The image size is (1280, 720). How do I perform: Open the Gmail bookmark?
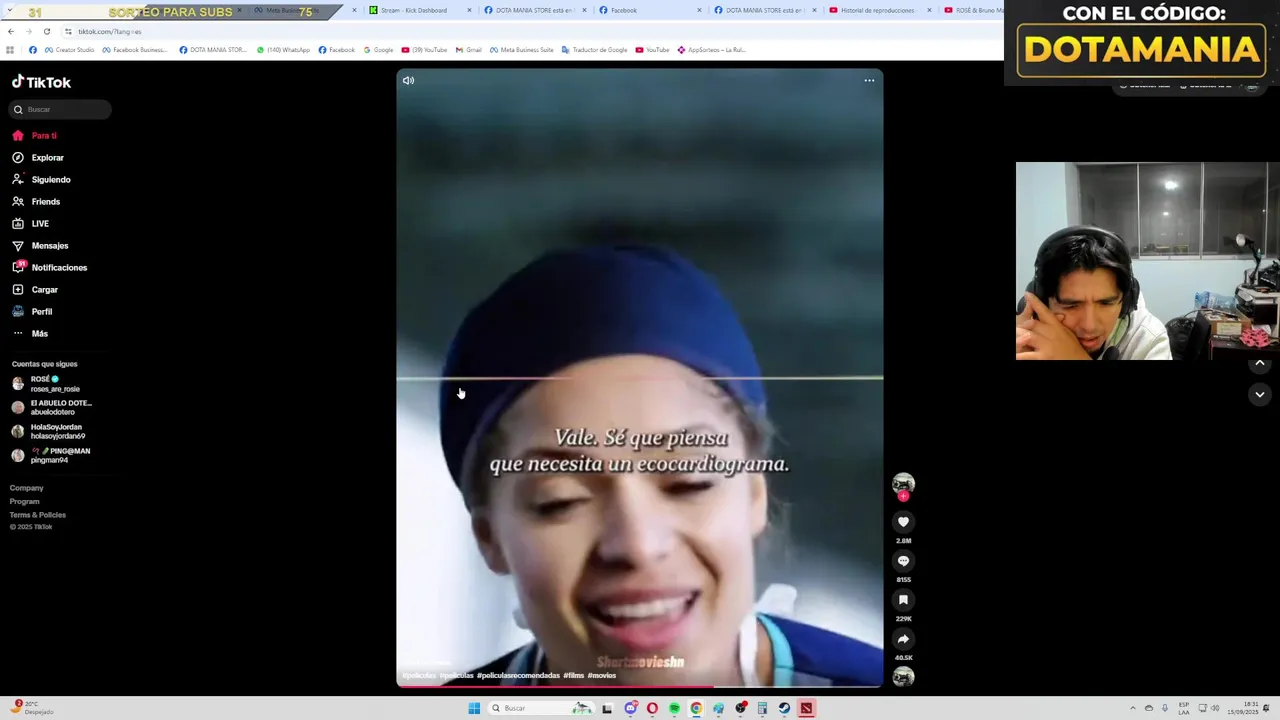click(468, 50)
